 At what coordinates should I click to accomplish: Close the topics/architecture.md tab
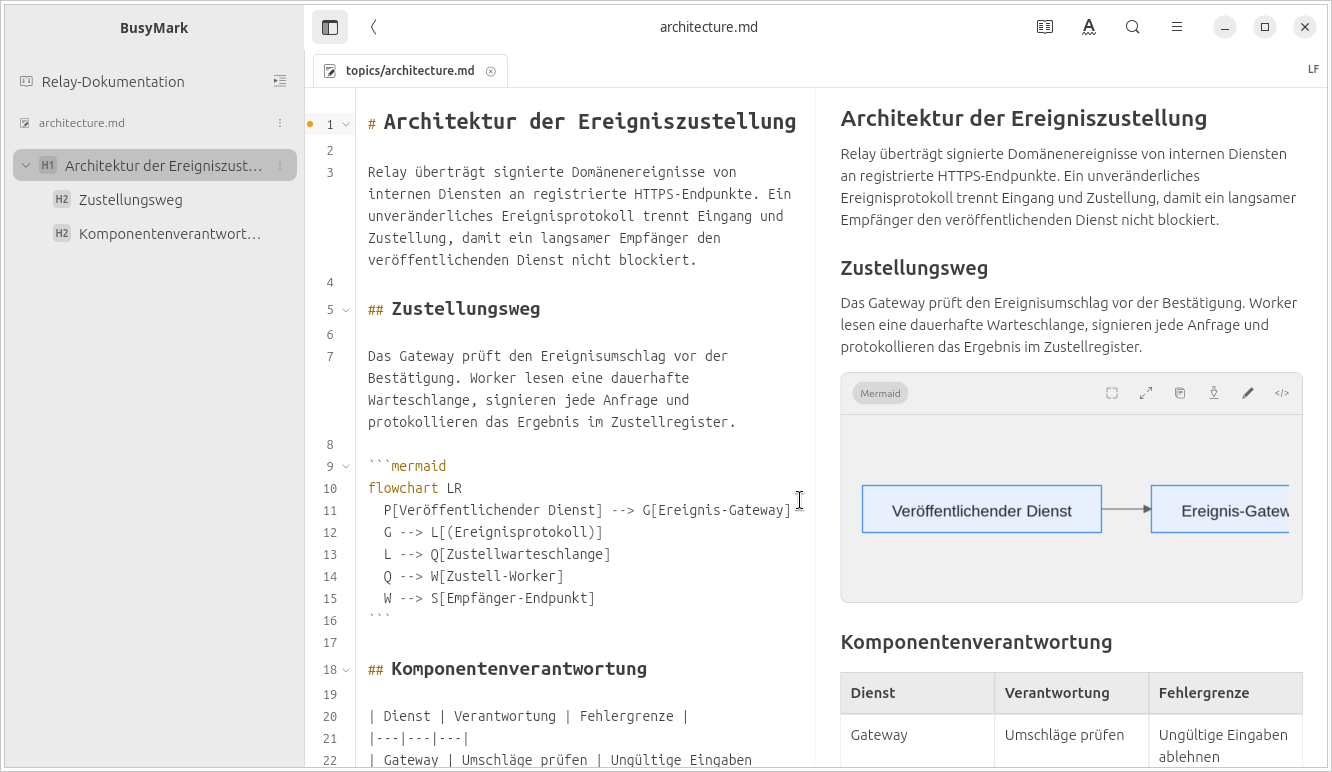pyautogui.click(x=491, y=71)
